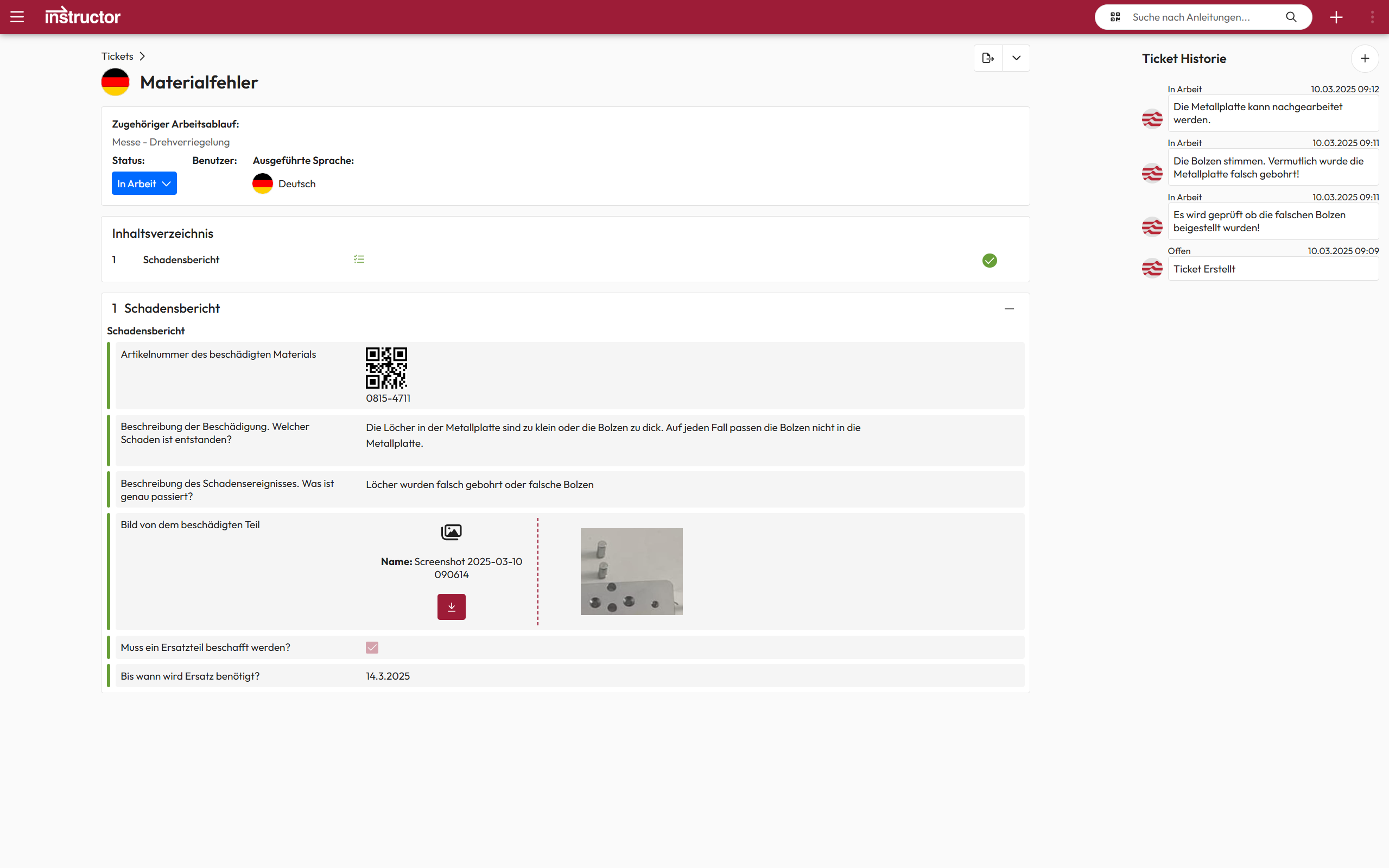Click the export ticket icon

point(988,58)
